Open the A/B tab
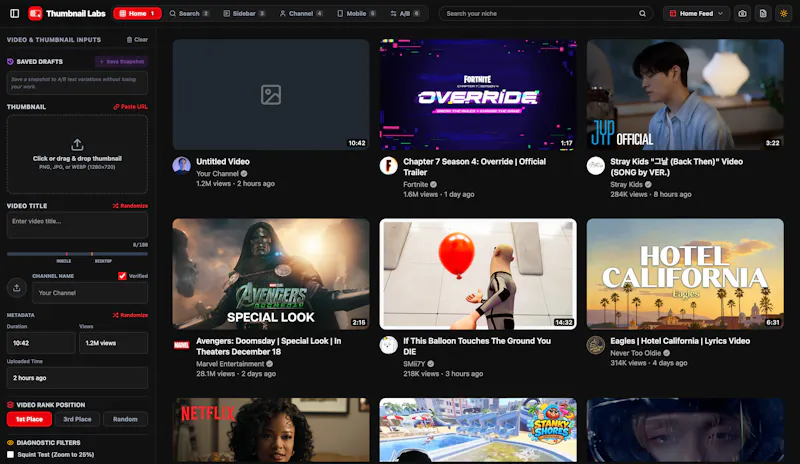This screenshot has width=800, height=464. tap(405, 13)
